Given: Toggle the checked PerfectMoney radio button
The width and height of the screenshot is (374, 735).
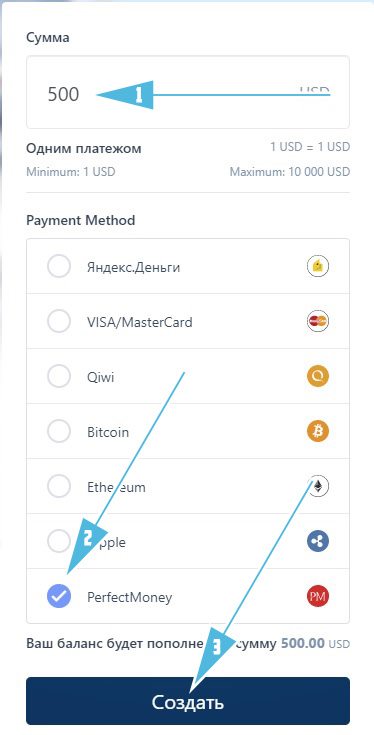Looking at the screenshot, I should [x=59, y=597].
